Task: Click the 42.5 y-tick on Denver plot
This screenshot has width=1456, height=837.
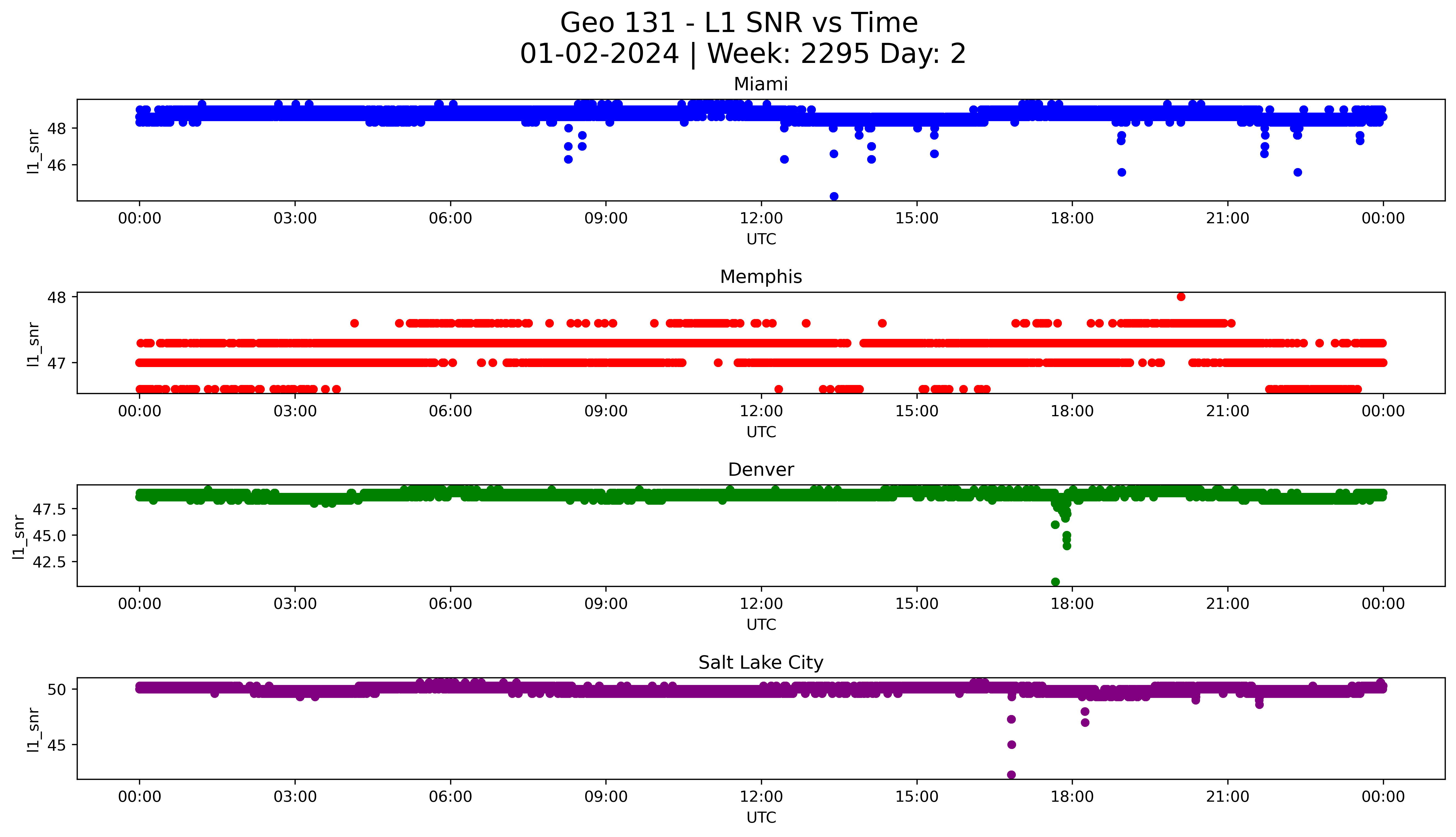Action: pos(50,562)
